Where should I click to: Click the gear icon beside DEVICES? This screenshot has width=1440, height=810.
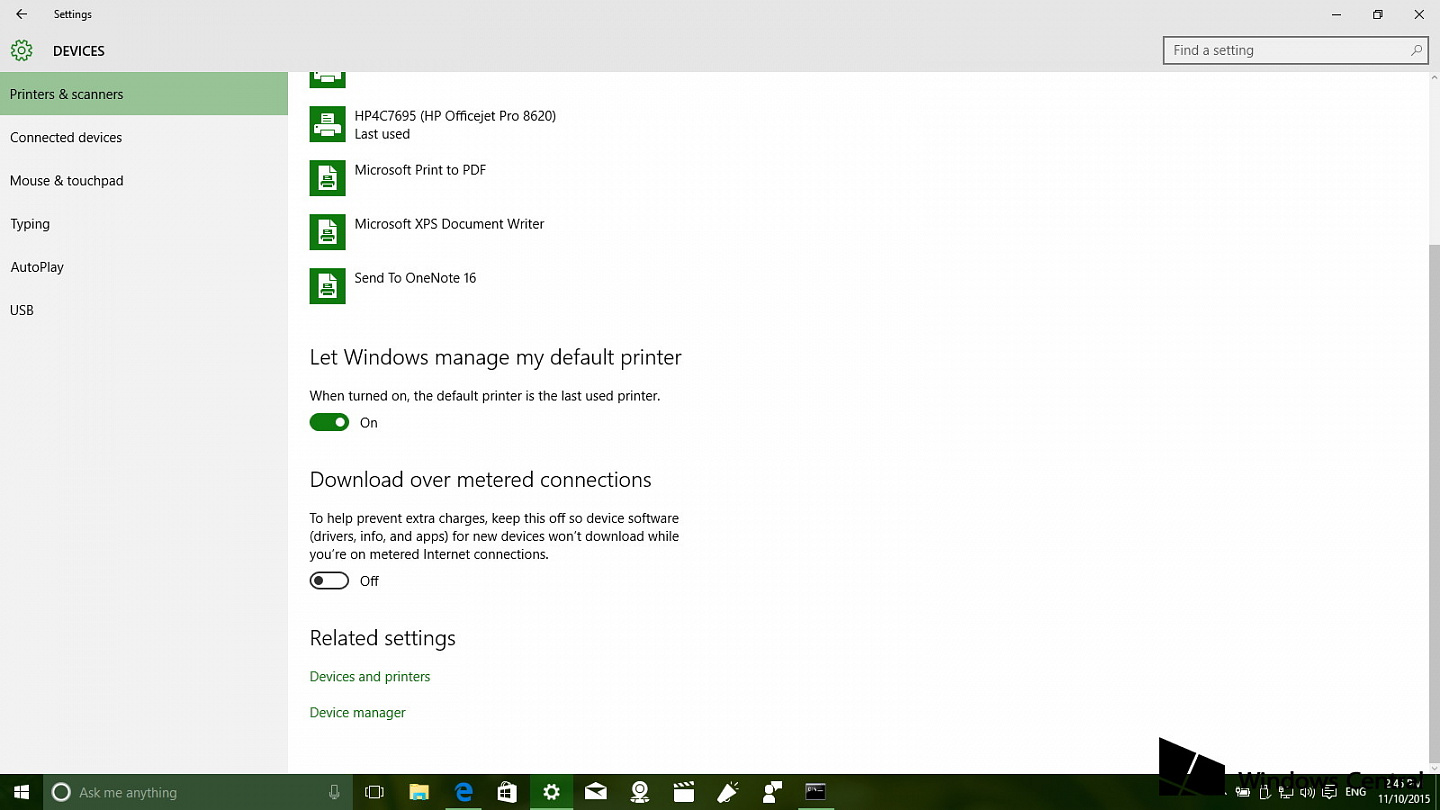(x=21, y=50)
